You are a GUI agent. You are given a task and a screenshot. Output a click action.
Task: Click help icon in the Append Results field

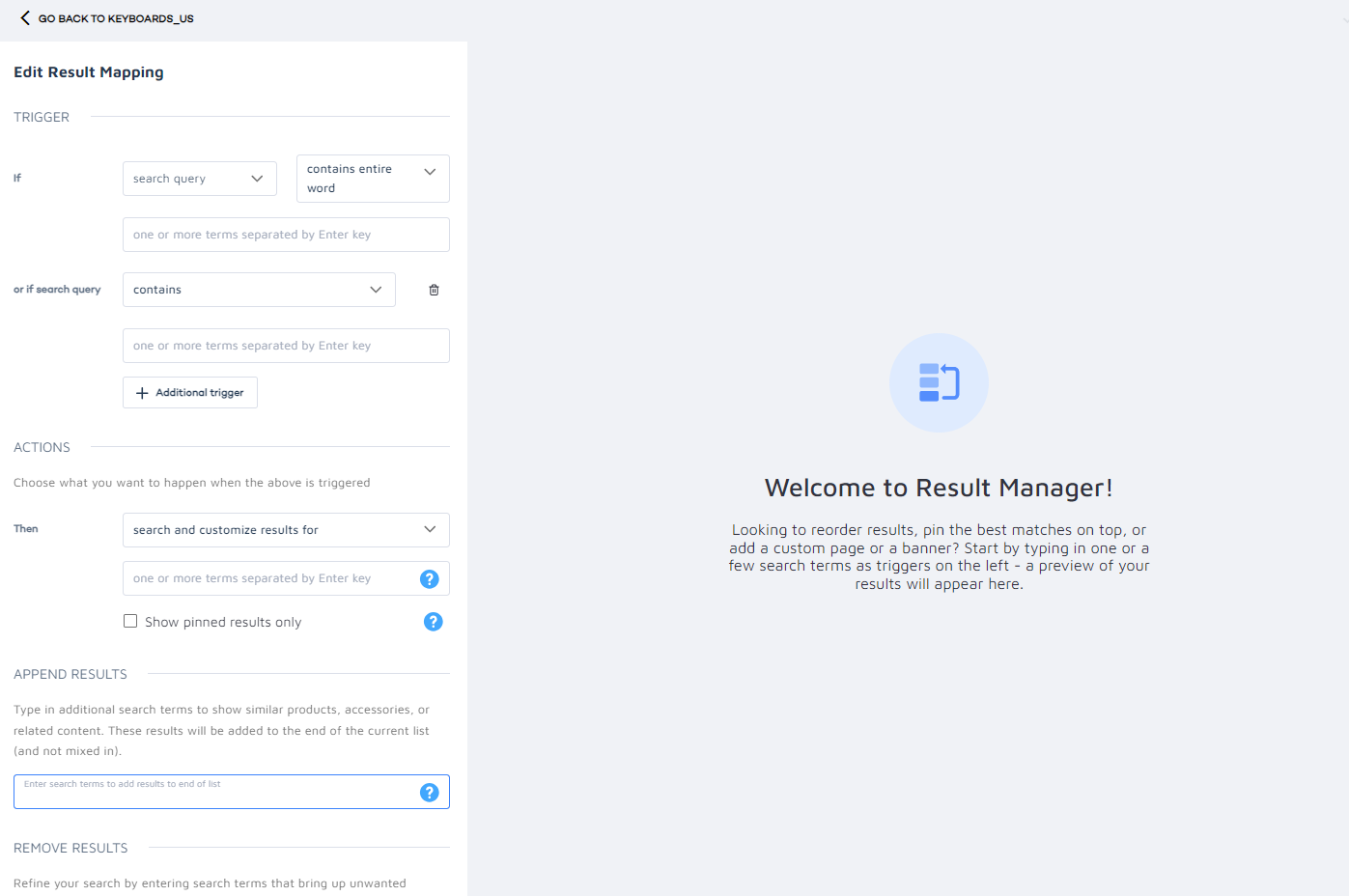[429, 792]
